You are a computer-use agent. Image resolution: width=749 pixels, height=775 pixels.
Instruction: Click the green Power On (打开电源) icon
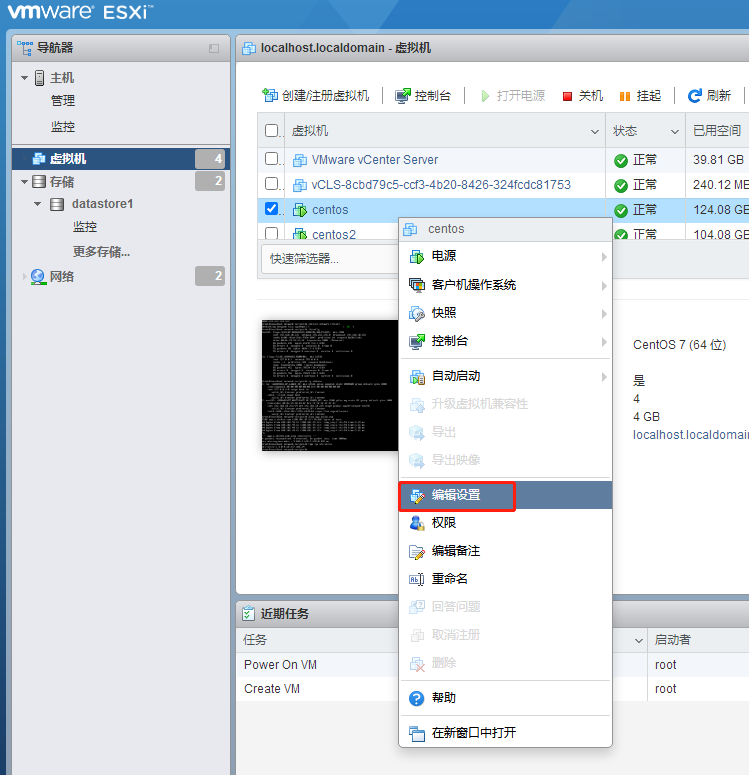[x=485, y=96]
